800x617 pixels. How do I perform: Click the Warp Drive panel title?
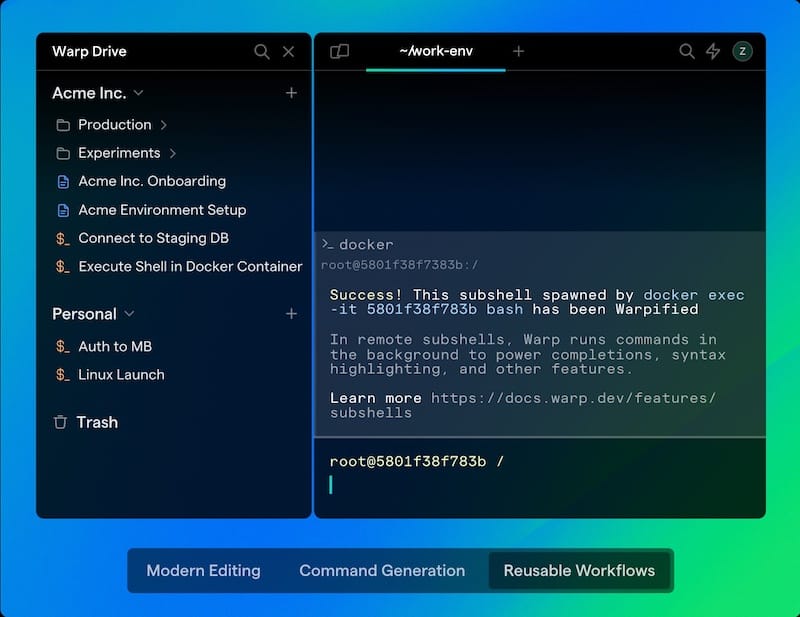tap(89, 52)
